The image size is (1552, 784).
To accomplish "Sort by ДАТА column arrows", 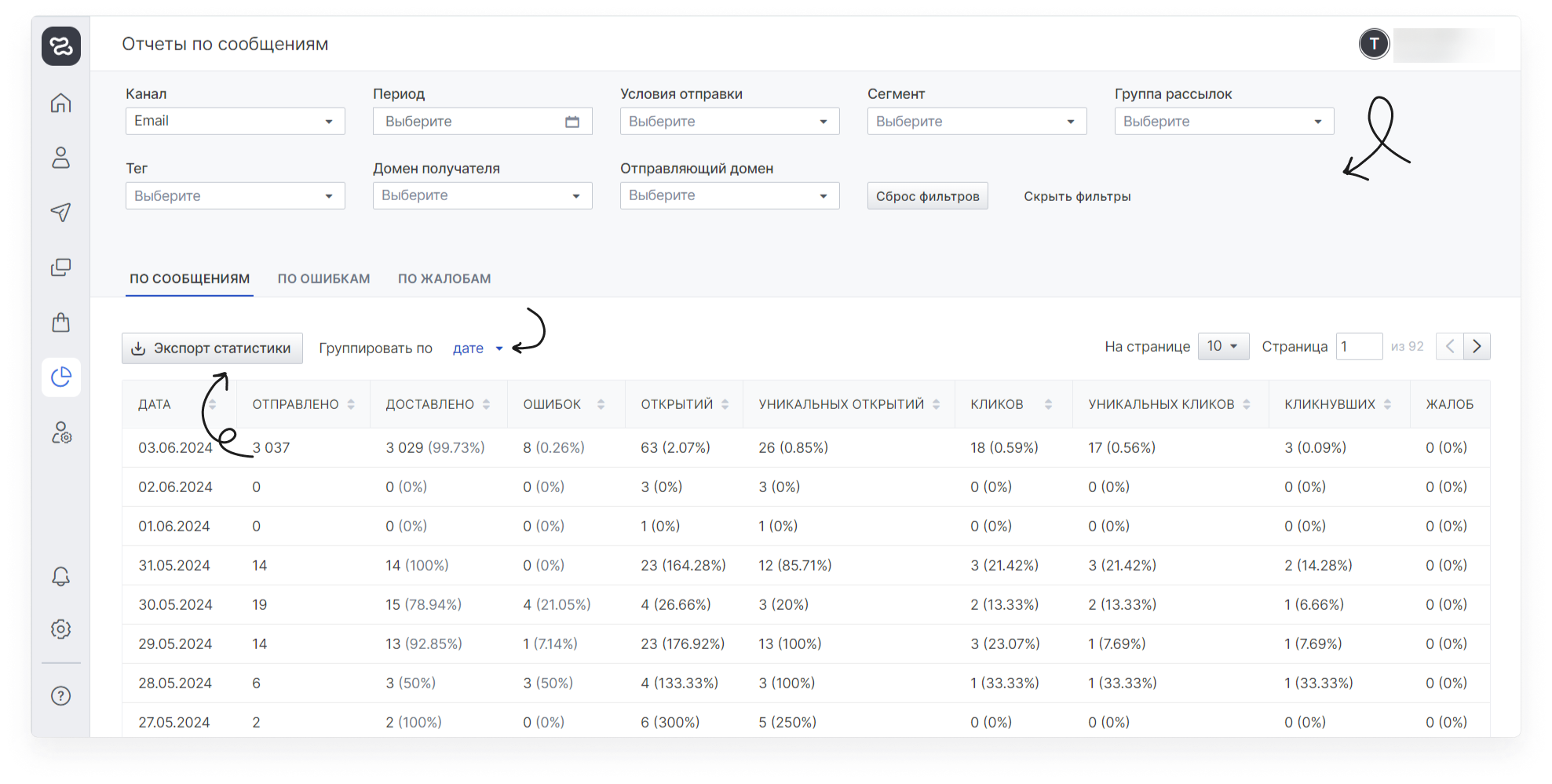I will pyautogui.click(x=212, y=404).
